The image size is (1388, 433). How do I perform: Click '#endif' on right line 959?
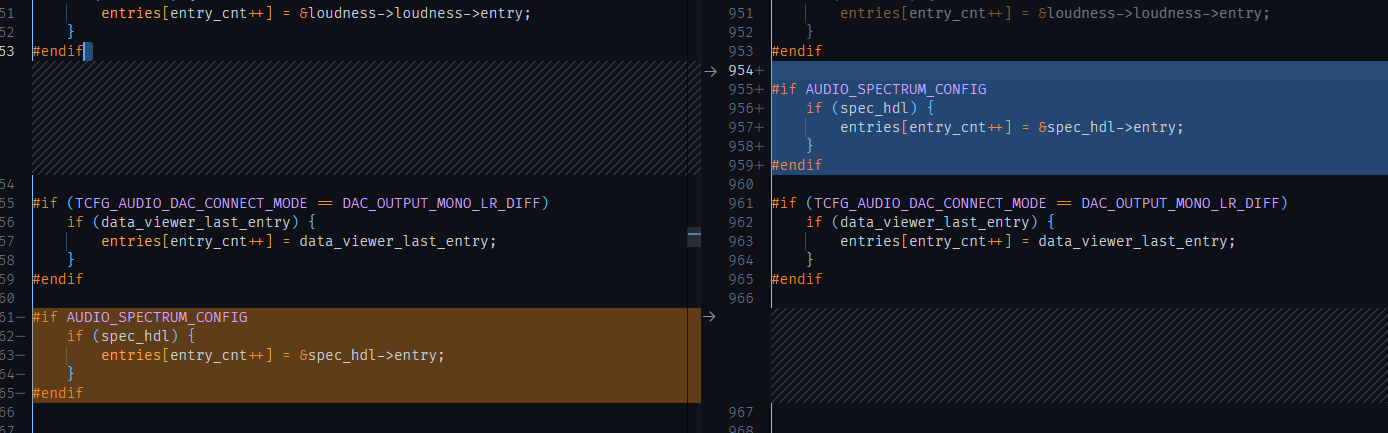[797, 165]
